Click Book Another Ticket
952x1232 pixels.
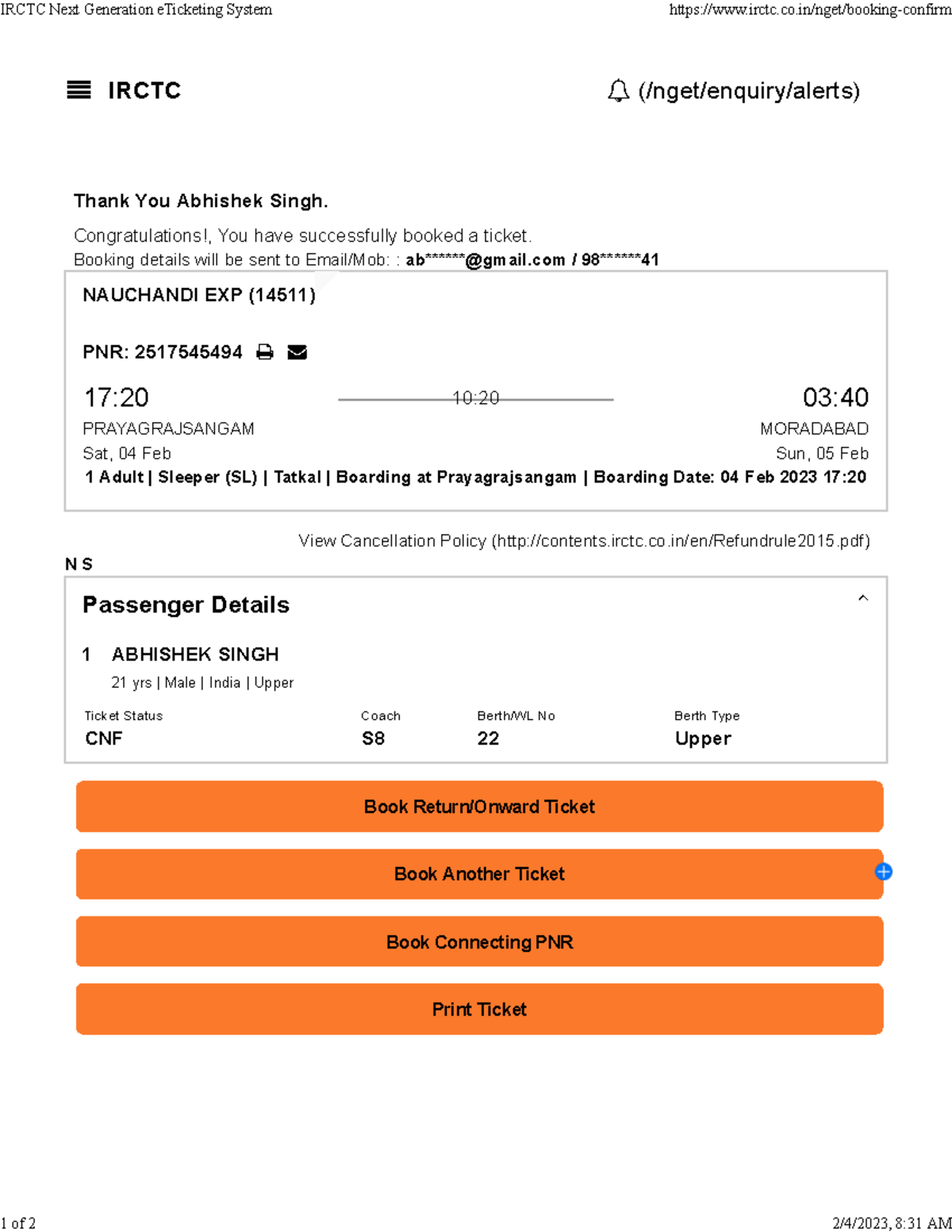pos(478,873)
